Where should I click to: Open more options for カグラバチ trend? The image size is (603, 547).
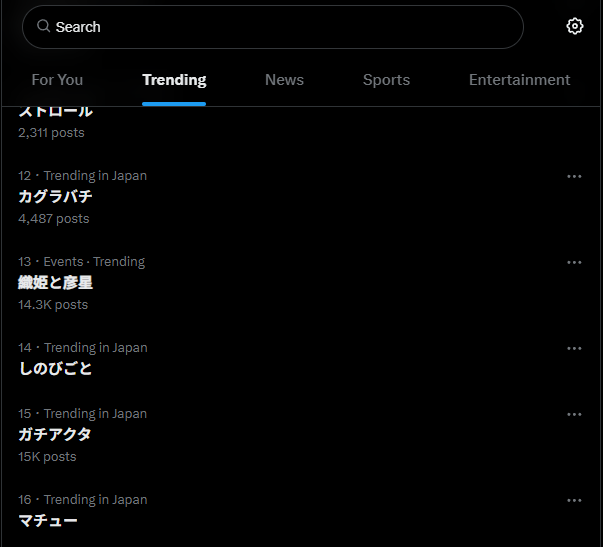coord(574,177)
